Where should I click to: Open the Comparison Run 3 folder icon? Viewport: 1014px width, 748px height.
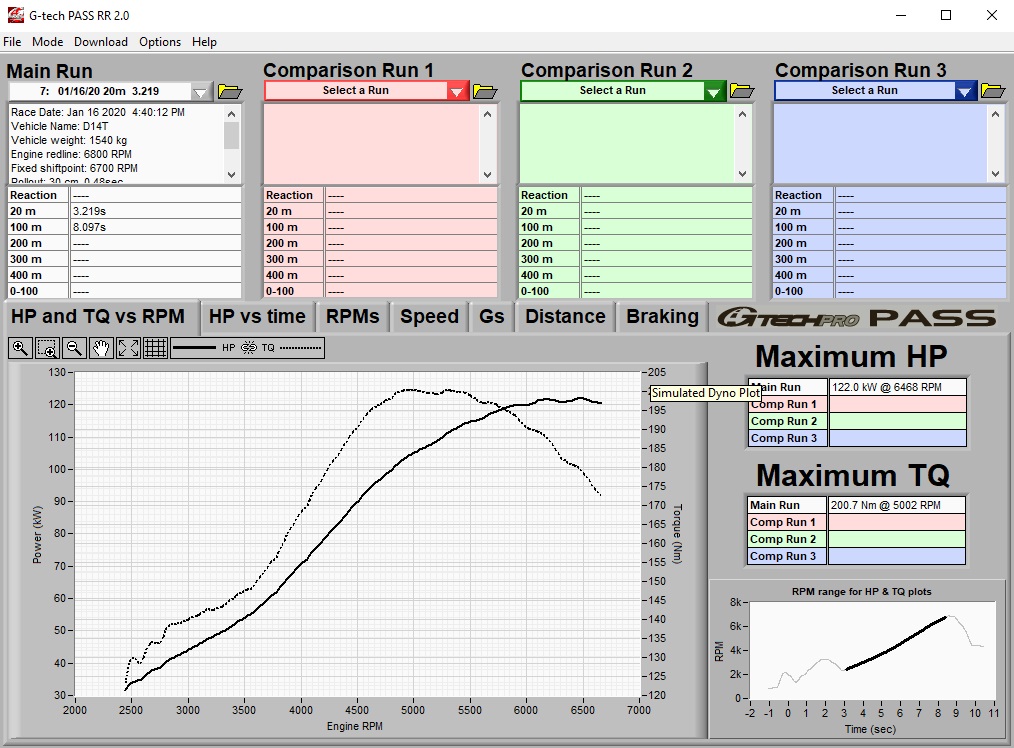993,91
